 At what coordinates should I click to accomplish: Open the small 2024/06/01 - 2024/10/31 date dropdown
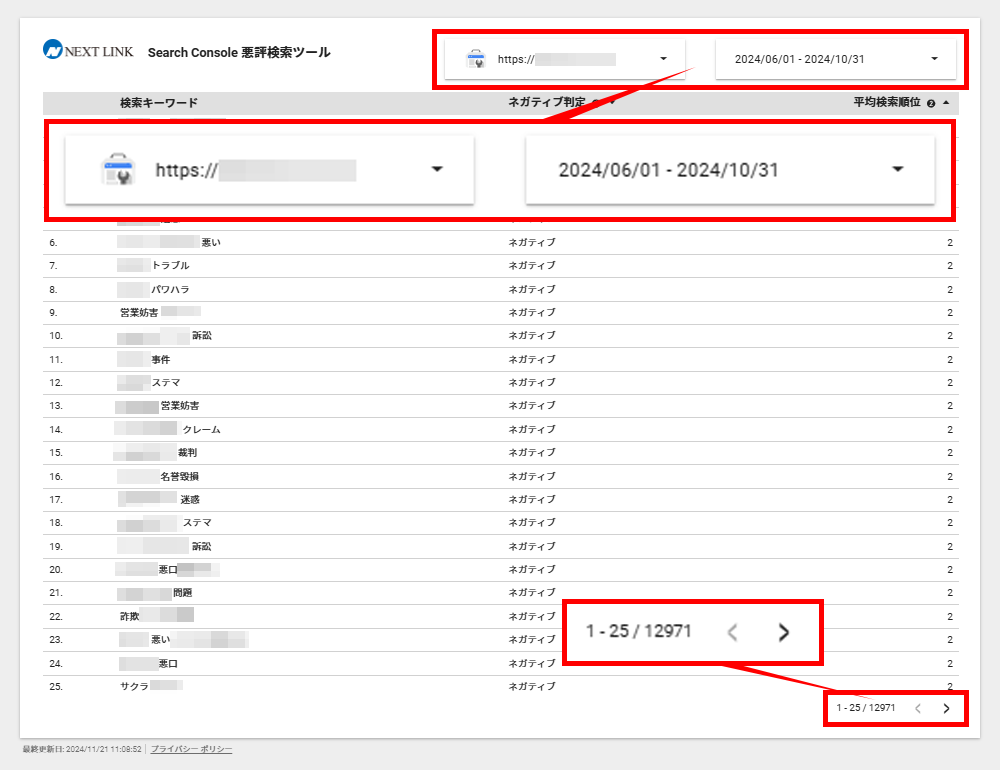coord(934,59)
